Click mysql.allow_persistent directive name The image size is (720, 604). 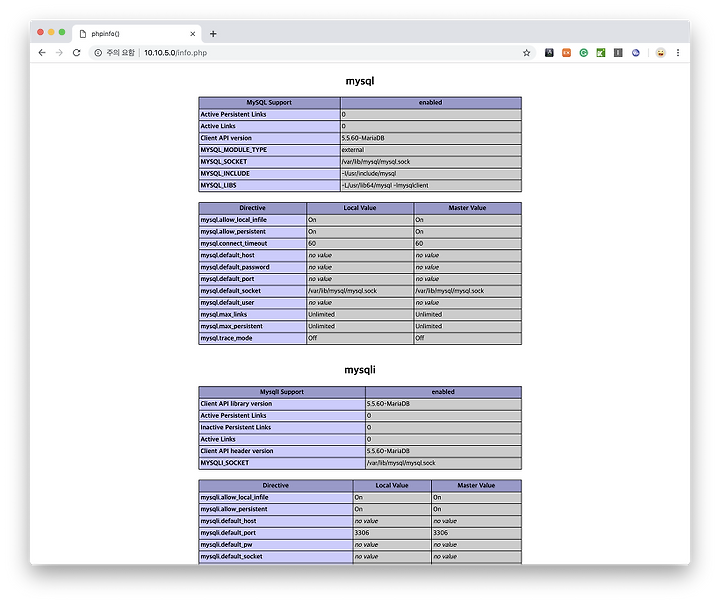click(233, 231)
